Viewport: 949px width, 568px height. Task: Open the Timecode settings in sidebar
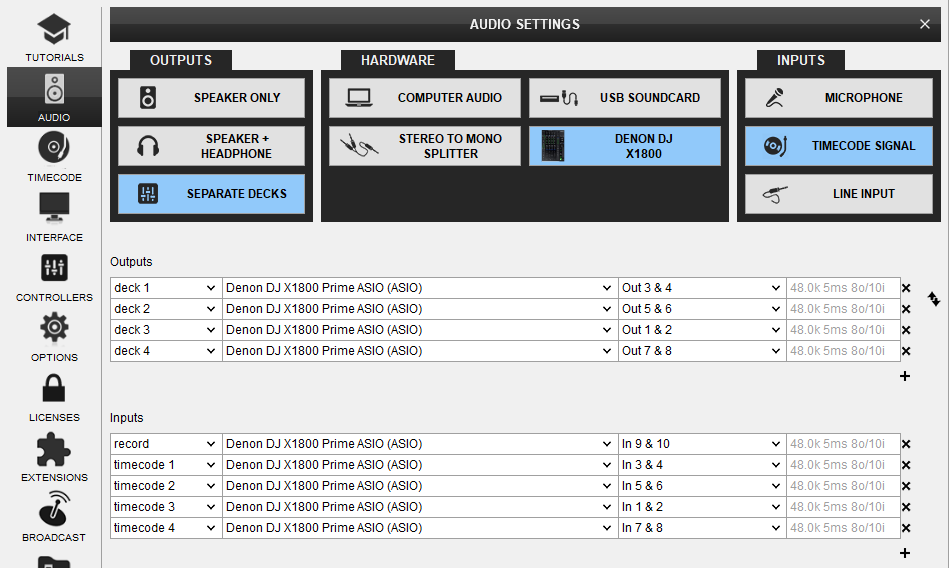tap(54, 157)
